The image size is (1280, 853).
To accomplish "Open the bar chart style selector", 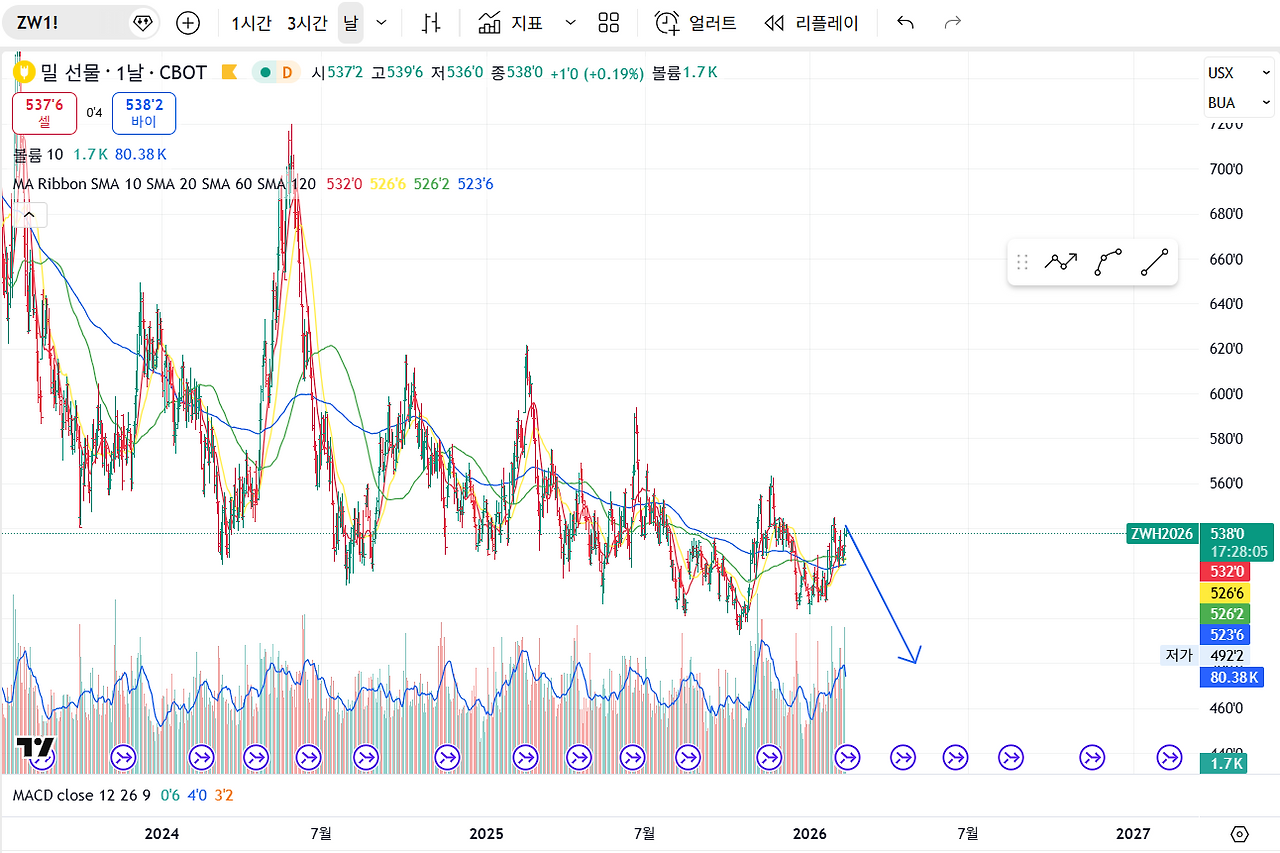I will point(431,23).
